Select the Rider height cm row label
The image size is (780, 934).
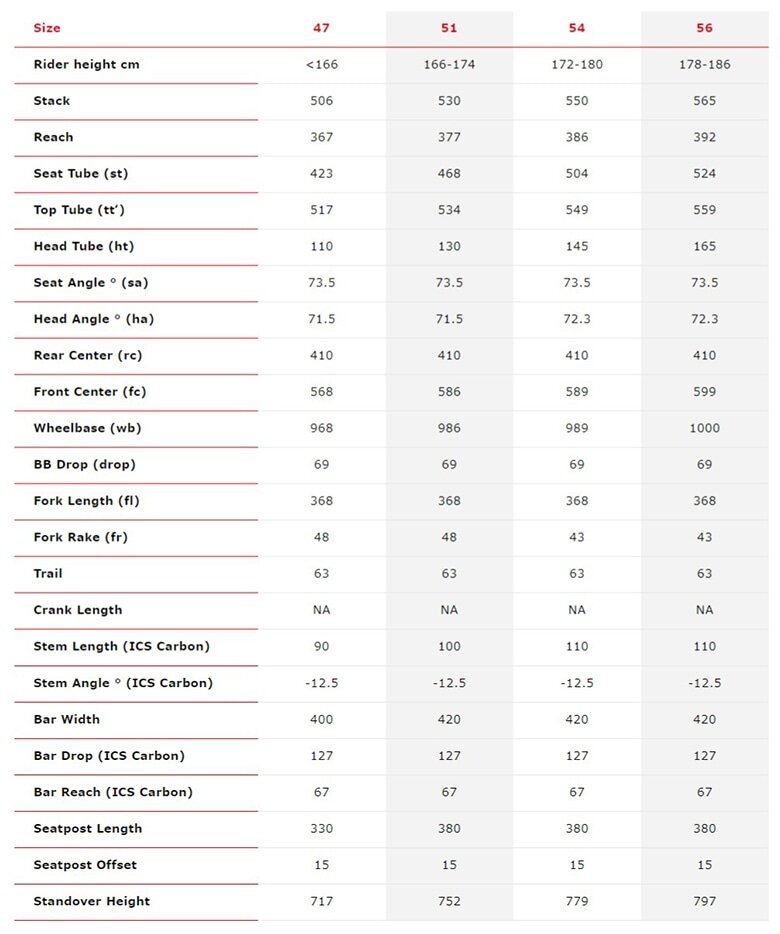pos(87,64)
